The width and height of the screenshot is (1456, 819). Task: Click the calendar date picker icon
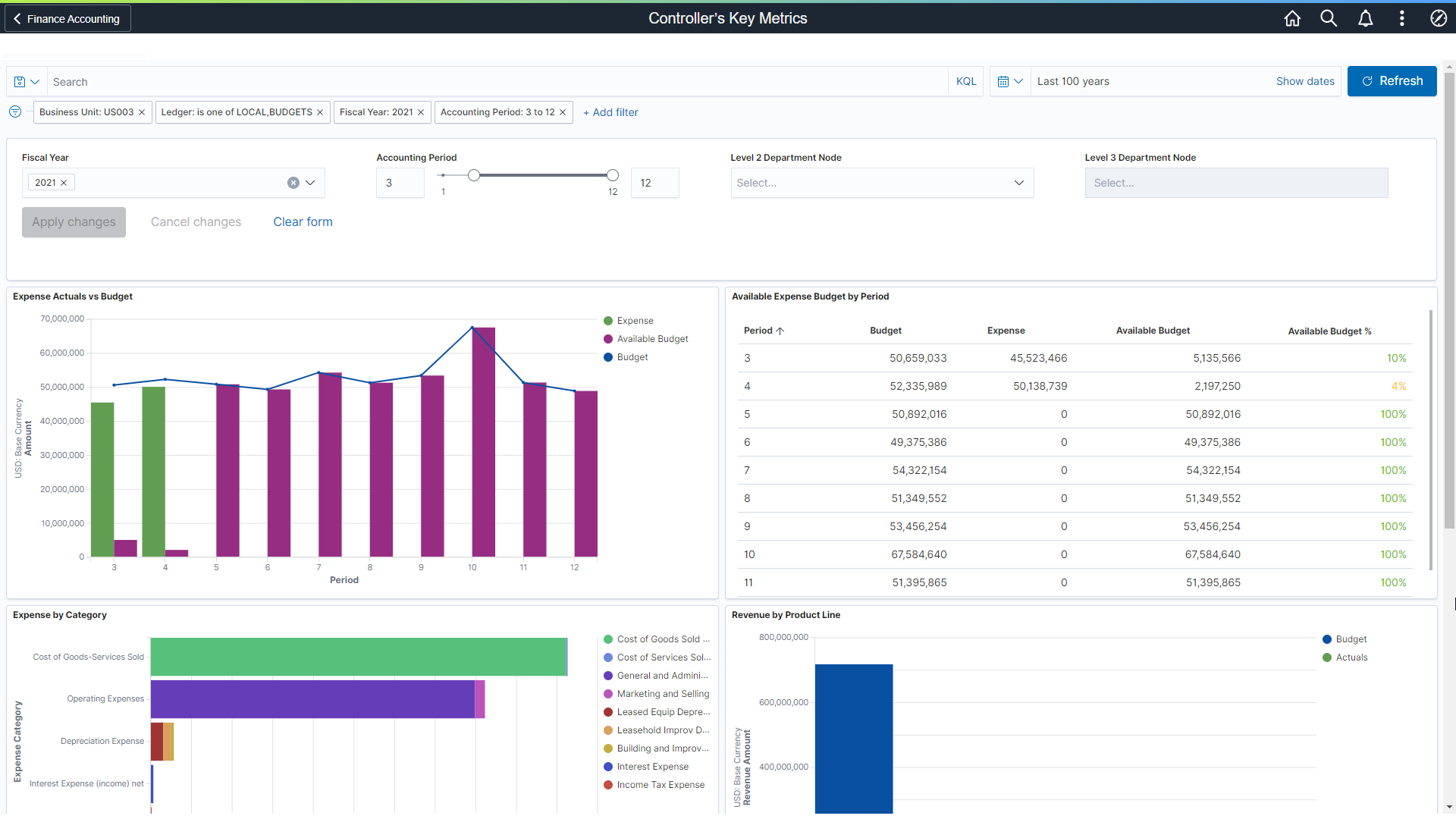(x=1002, y=81)
